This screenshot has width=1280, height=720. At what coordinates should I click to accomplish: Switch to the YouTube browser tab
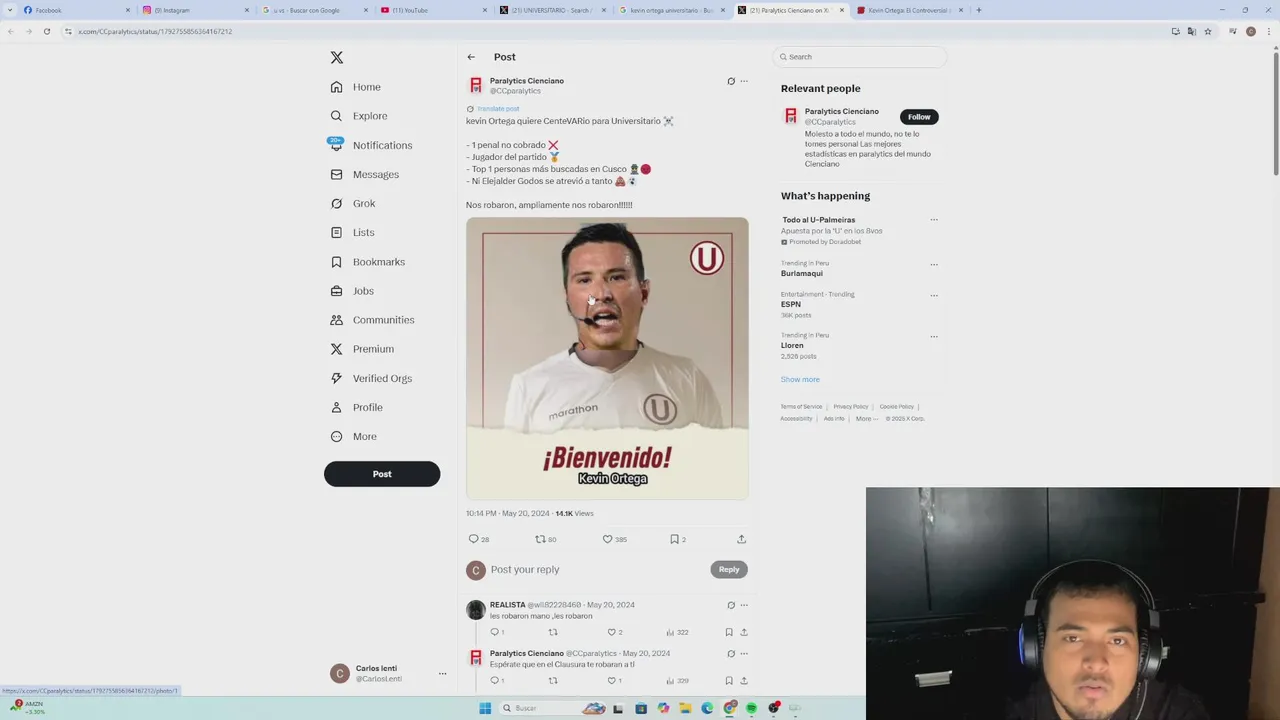point(434,10)
